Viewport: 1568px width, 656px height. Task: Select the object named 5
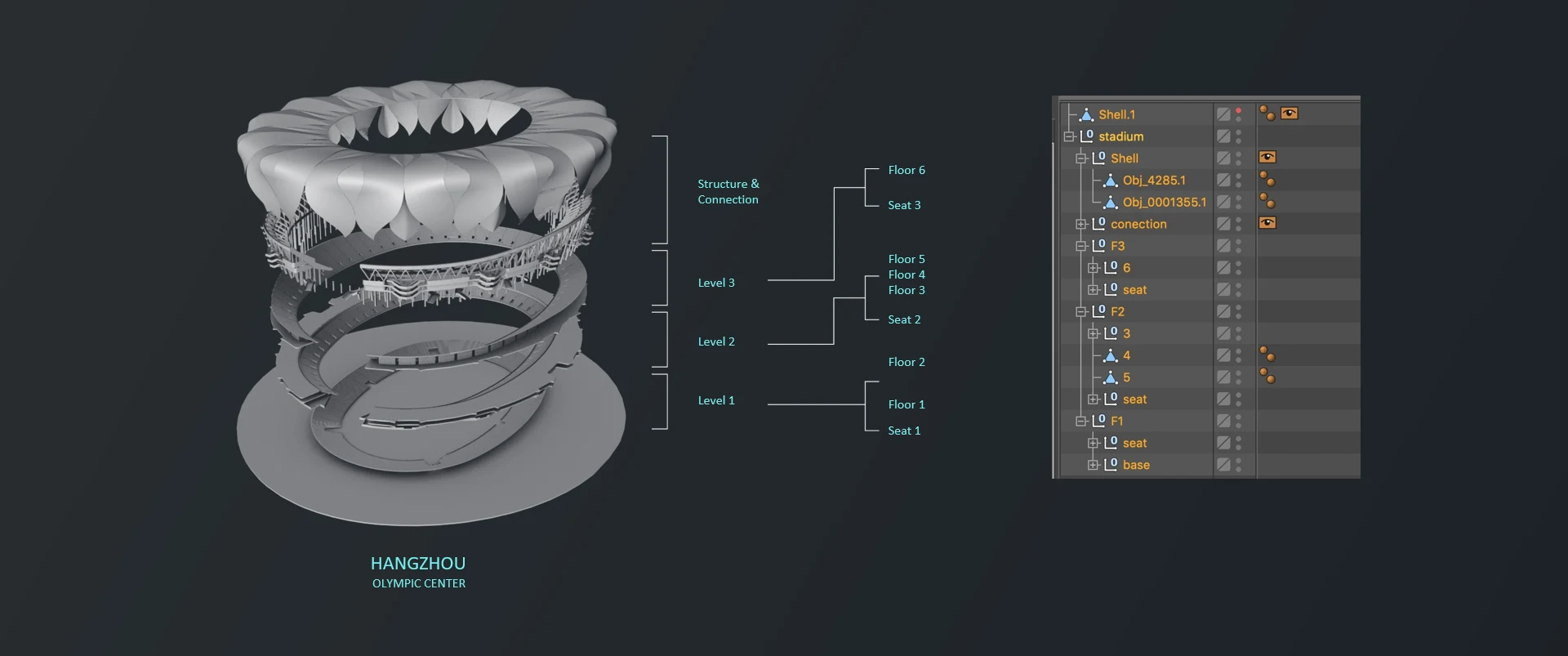pos(1126,377)
